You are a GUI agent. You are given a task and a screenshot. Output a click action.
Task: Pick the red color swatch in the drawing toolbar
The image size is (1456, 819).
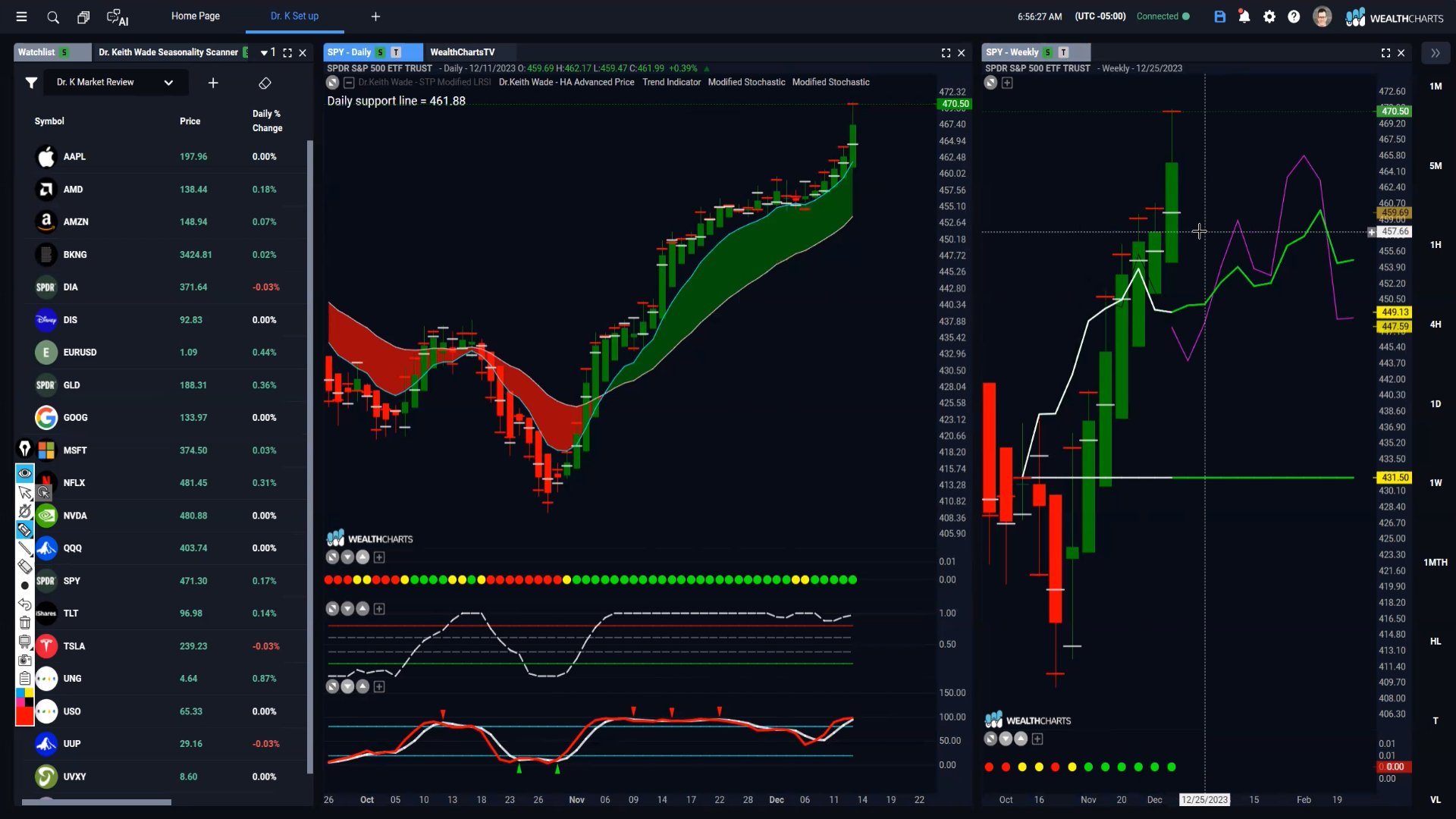coord(25,716)
